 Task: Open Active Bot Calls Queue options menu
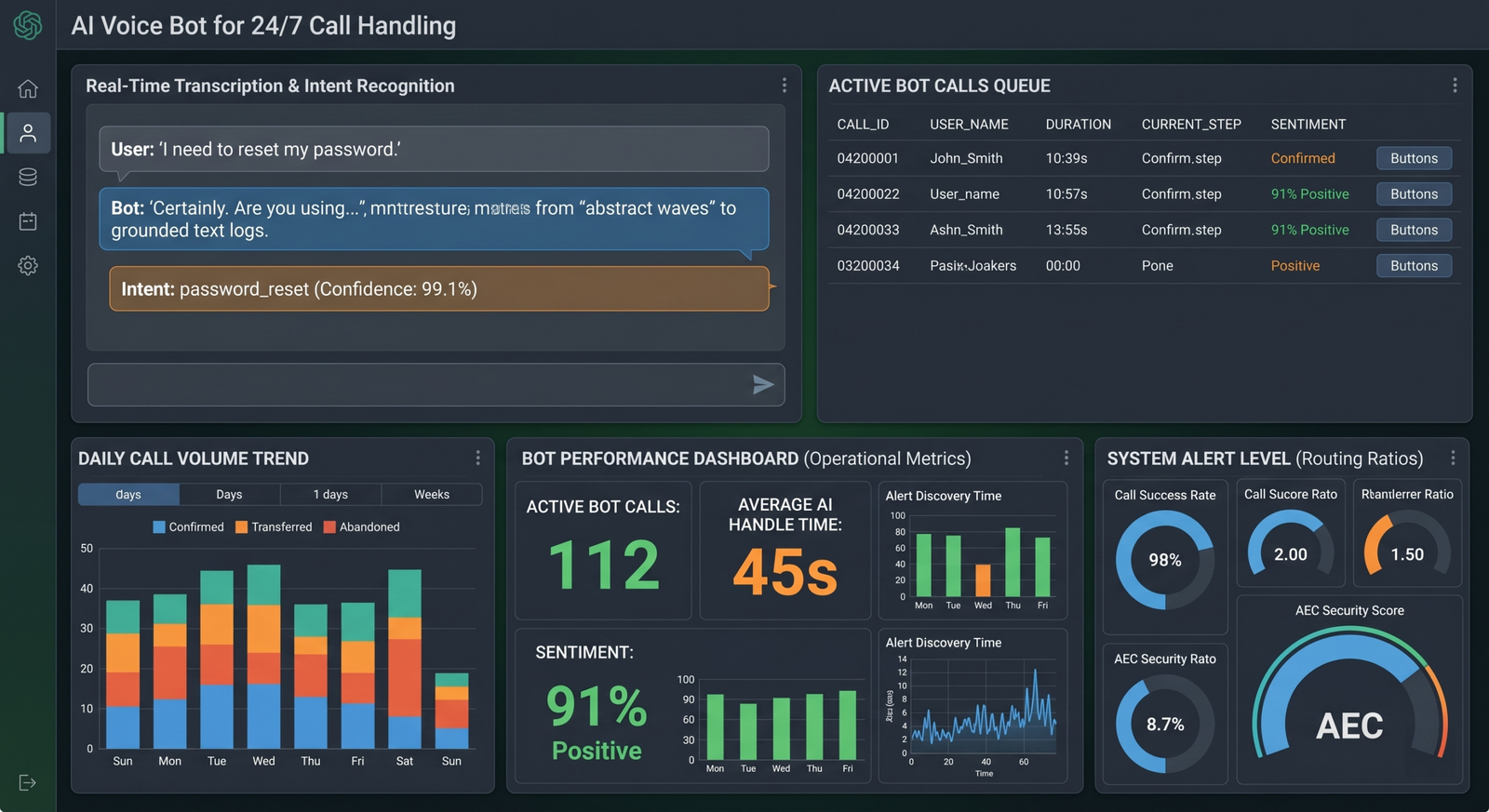1455,86
